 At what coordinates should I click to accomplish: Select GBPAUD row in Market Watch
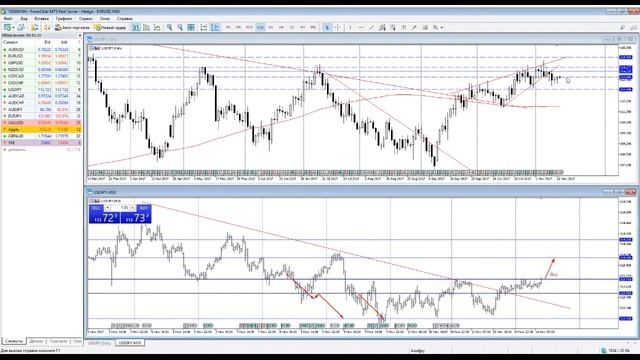(41, 136)
